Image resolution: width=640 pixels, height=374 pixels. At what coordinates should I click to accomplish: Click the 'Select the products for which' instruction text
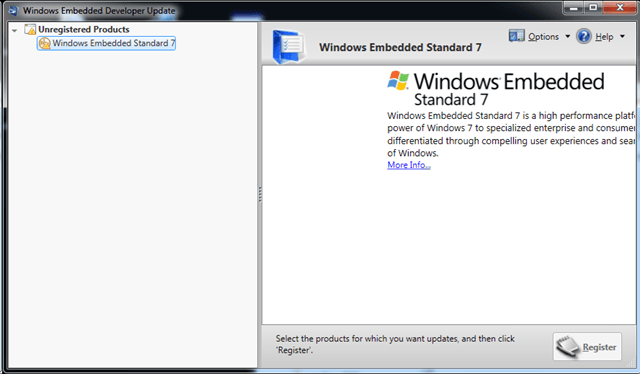(395, 344)
